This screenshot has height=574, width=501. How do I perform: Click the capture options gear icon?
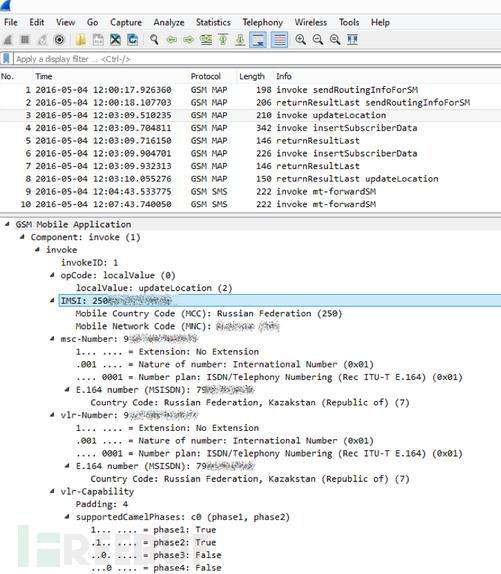click(59, 40)
